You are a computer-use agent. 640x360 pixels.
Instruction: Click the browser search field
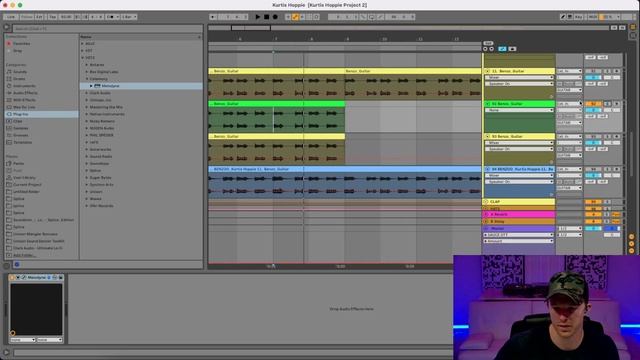pyautogui.click(x=107, y=29)
